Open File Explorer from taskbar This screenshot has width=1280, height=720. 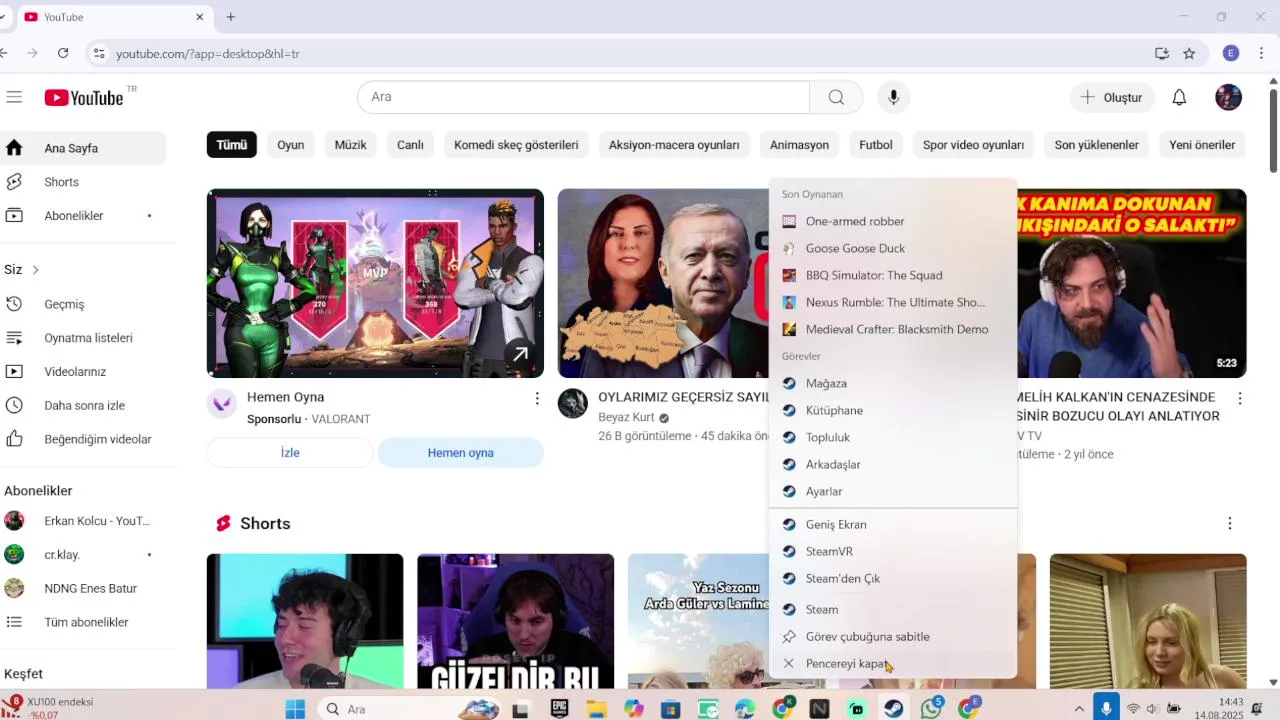596,709
